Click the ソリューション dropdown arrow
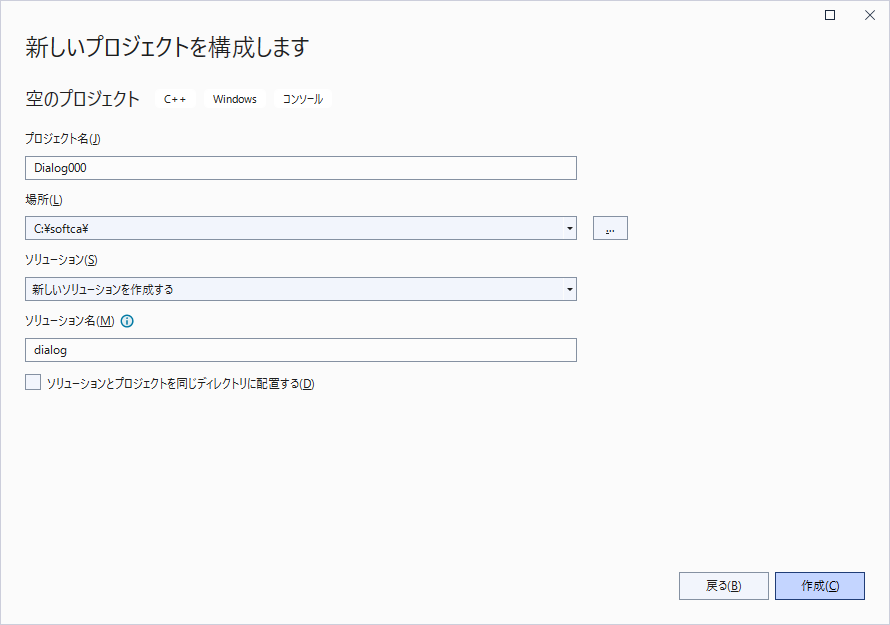Image resolution: width=890 pixels, height=625 pixels. (x=569, y=289)
